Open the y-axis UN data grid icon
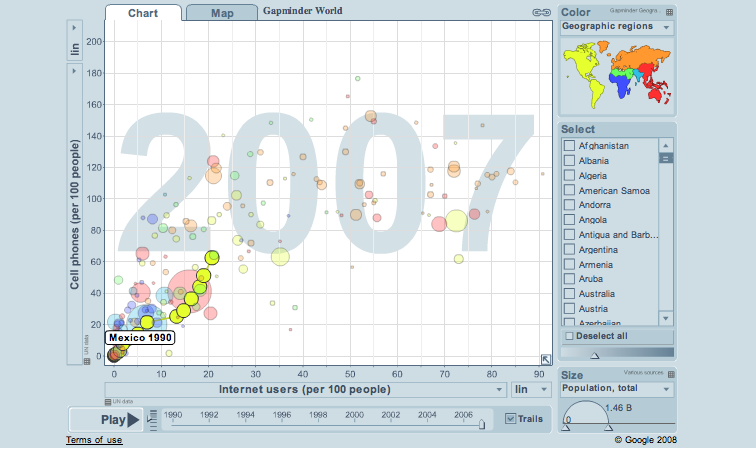The height and width of the screenshot is (452, 756). tap(87, 361)
